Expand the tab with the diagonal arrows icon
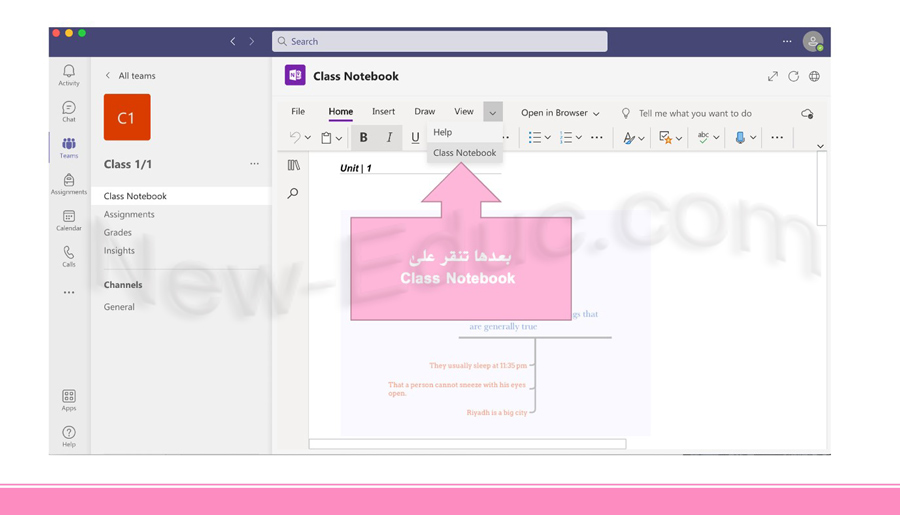The height and width of the screenshot is (515, 900). click(773, 76)
